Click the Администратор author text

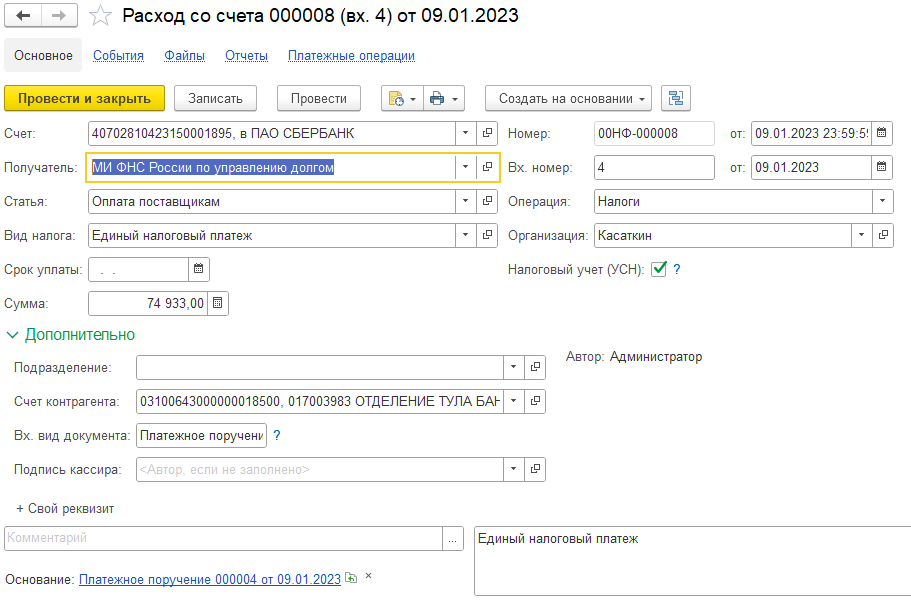(656, 357)
